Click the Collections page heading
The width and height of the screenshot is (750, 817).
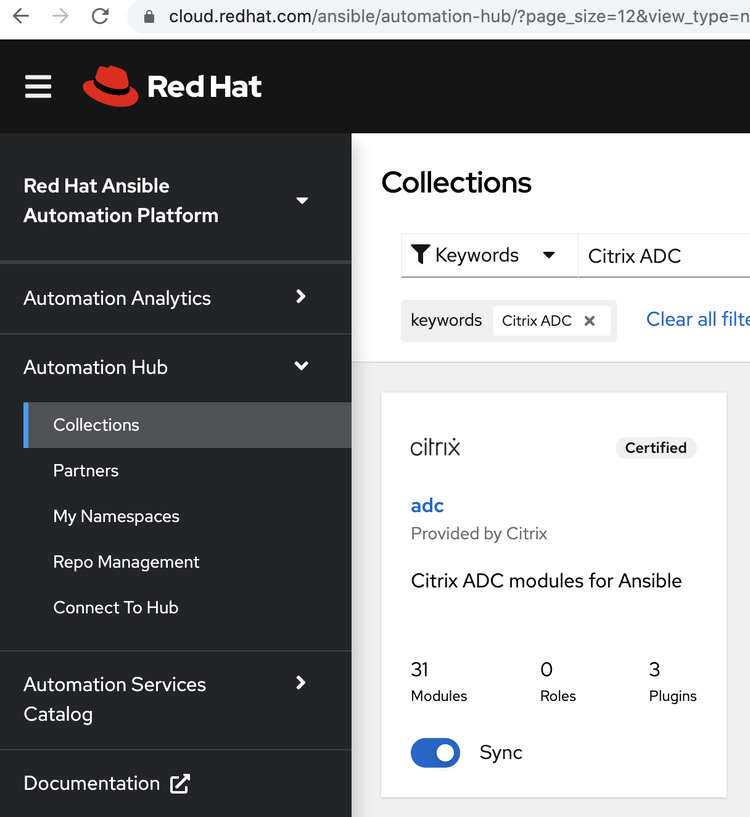(x=456, y=182)
